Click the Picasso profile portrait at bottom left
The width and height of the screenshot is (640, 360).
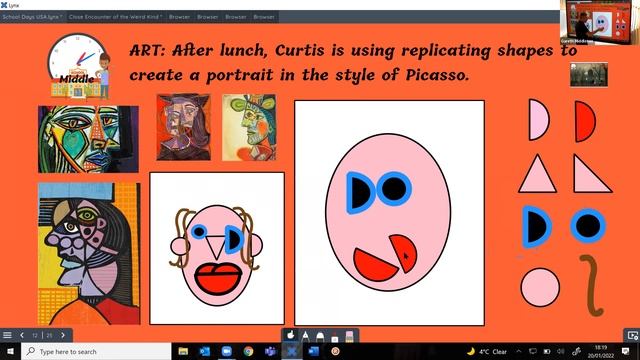89,253
